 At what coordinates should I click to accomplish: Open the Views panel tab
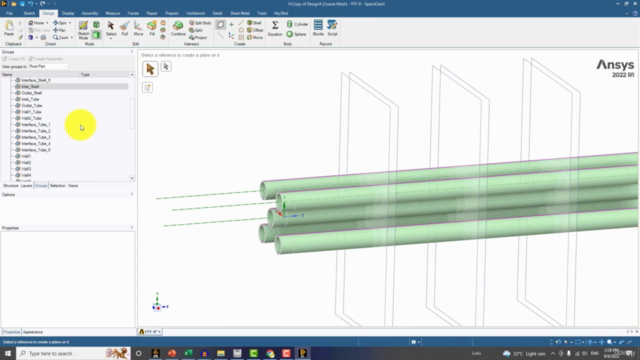point(73,186)
